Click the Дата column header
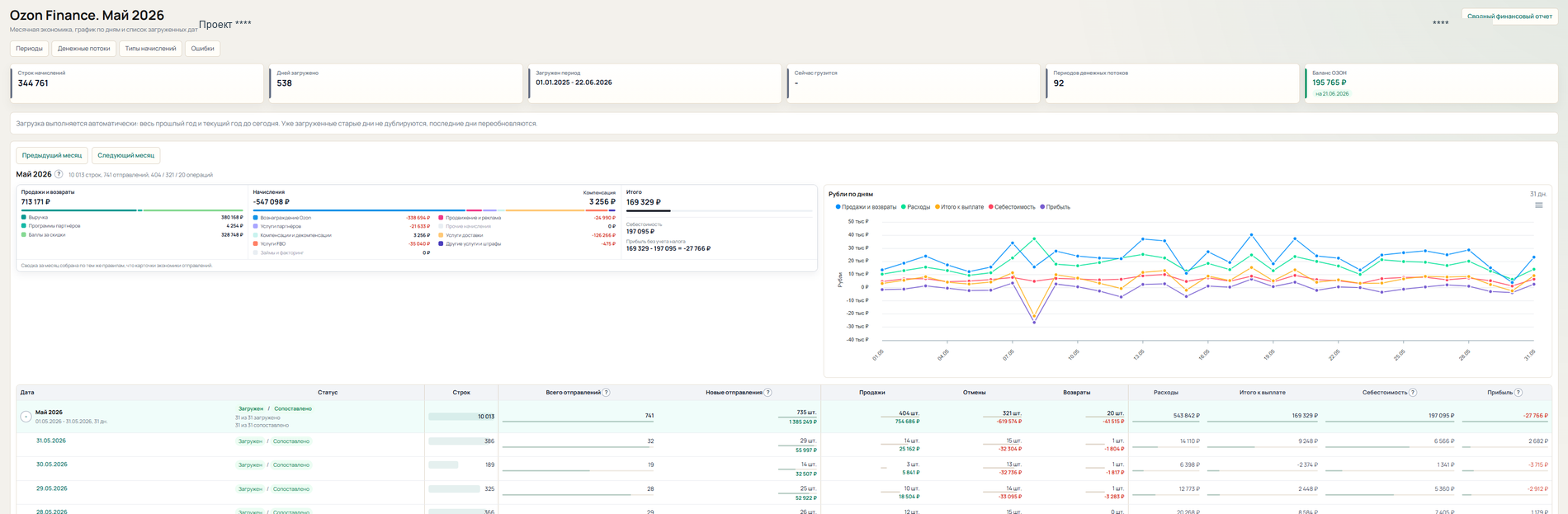The width and height of the screenshot is (1568, 514). [x=27, y=393]
